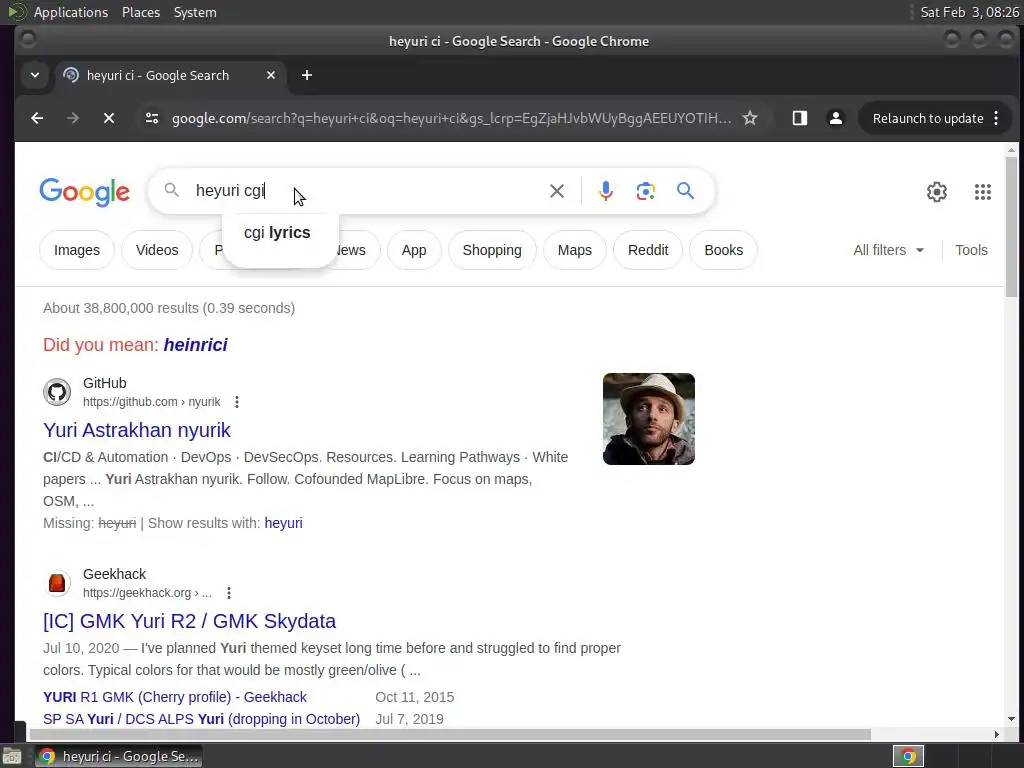Select the Books filter

tap(724, 250)
